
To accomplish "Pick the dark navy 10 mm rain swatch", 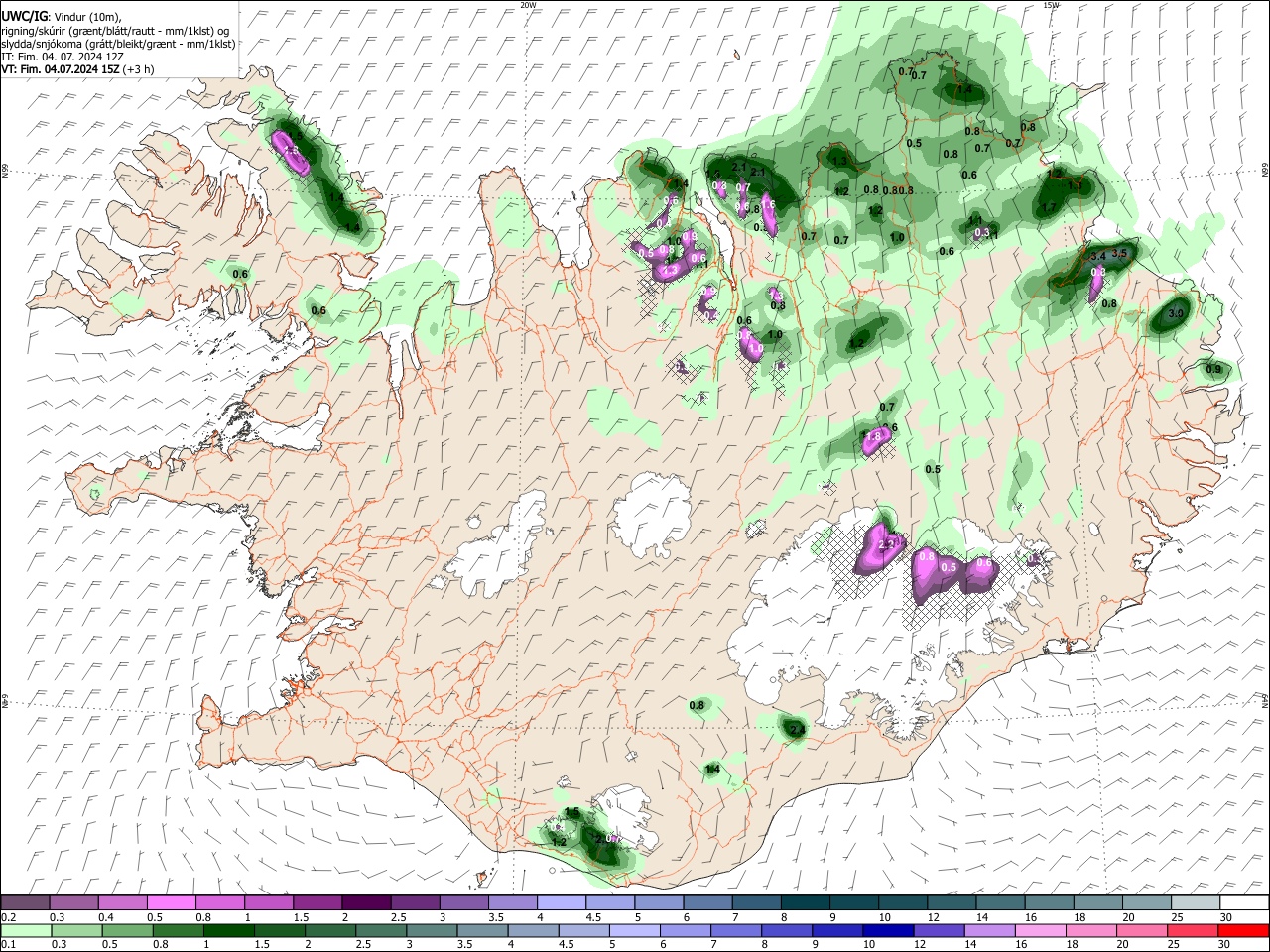I will 886,931.
